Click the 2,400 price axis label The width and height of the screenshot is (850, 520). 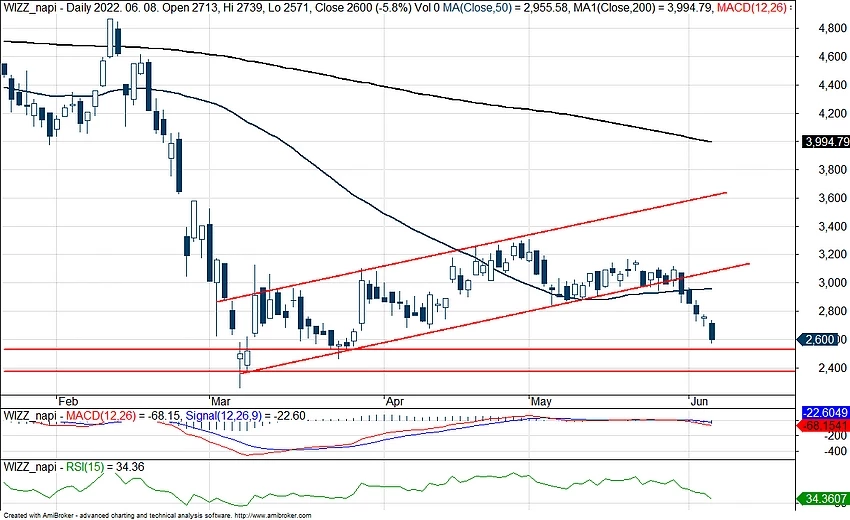coord(832,368)
